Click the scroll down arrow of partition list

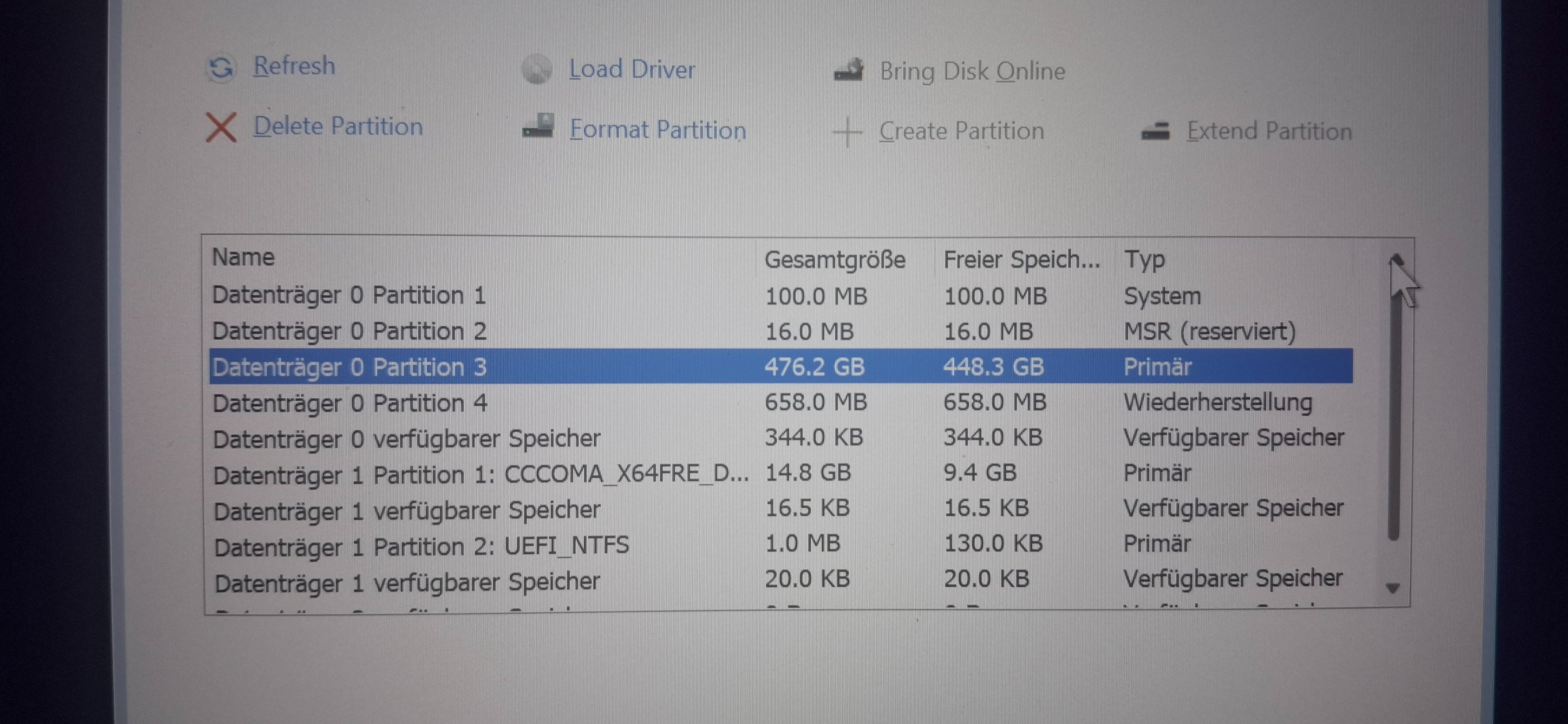[1392, 588]
